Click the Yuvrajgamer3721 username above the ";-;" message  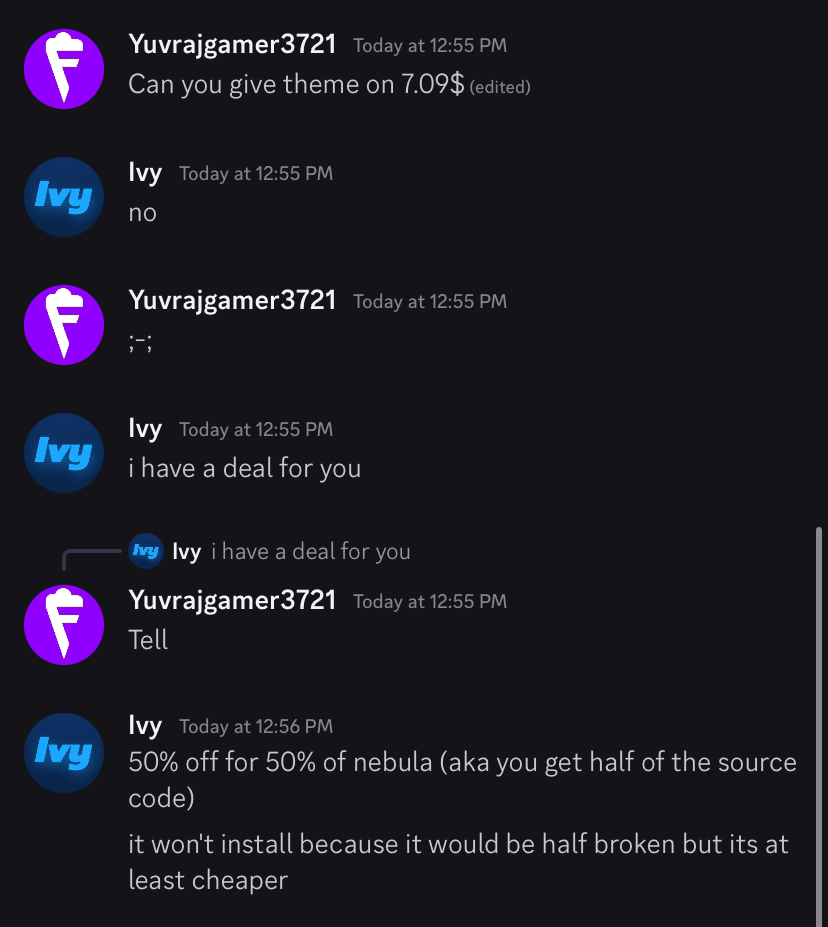(x=232, y=300)
